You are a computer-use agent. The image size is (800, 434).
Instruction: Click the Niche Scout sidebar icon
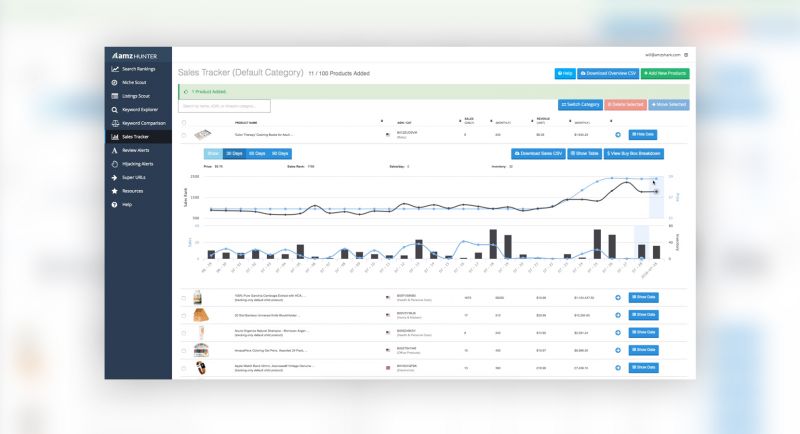[115, 82]
